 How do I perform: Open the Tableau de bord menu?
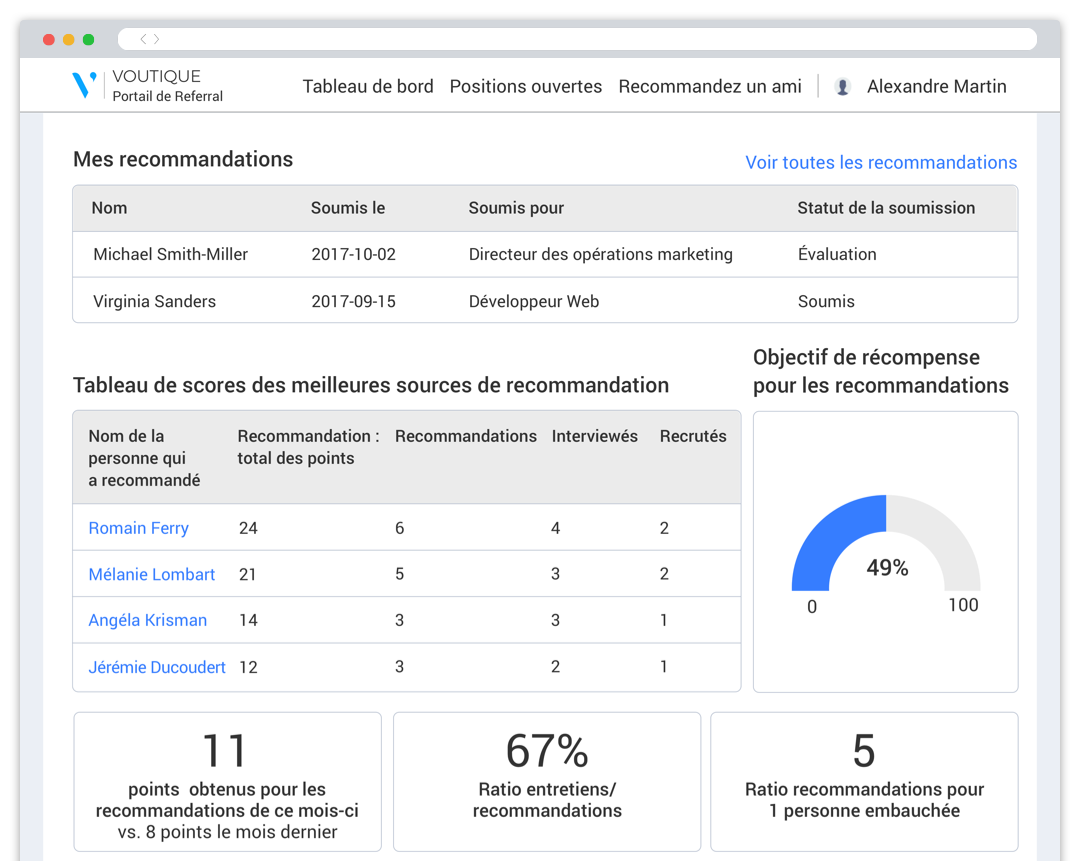tap(368, 86)
